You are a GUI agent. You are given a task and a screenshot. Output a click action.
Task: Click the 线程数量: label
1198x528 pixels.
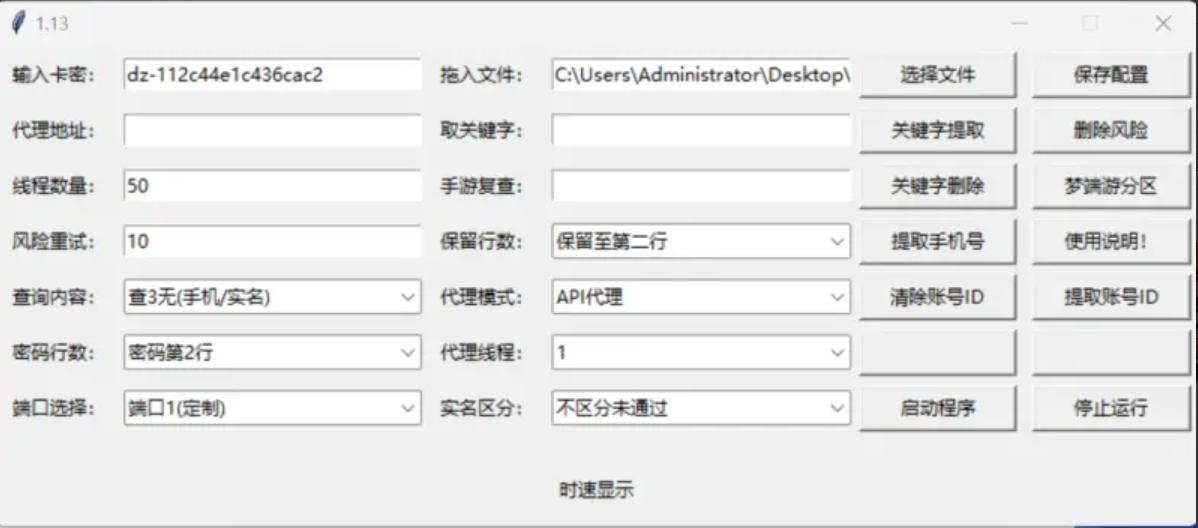point(53,186)
